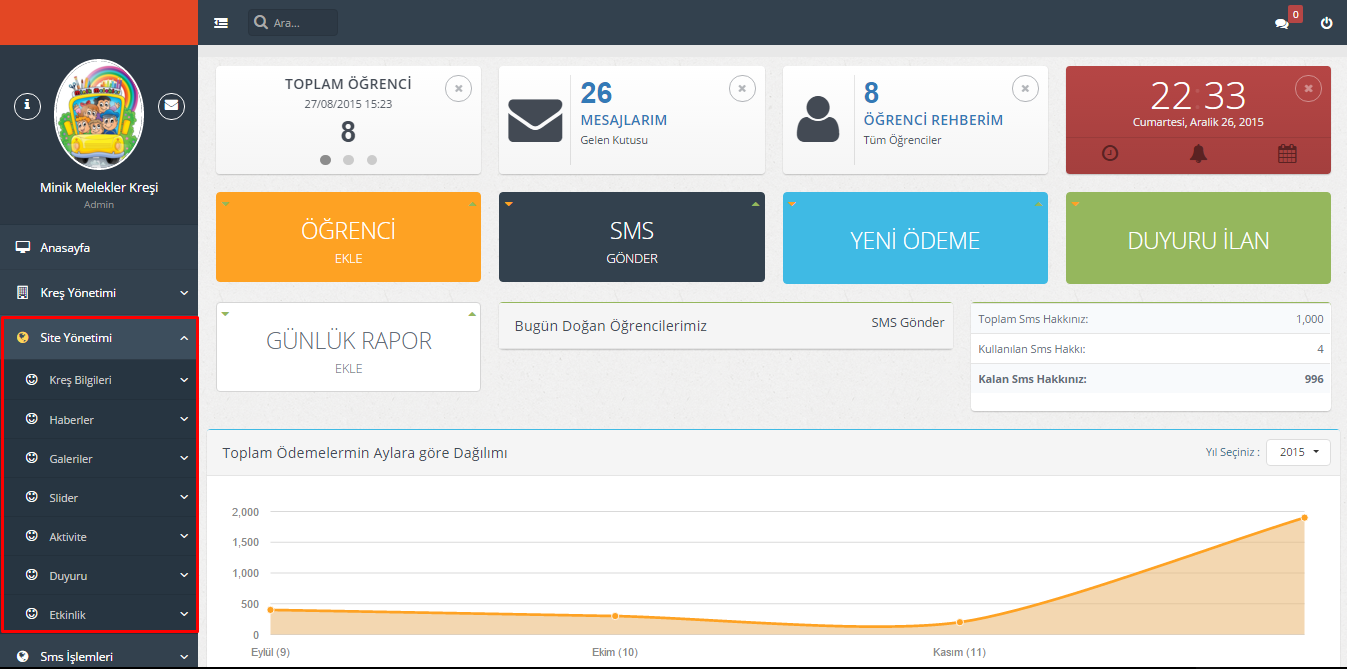Click the Öğrenci Ekle orange tile
This screenshot has width=1347, height=669.
348,238
